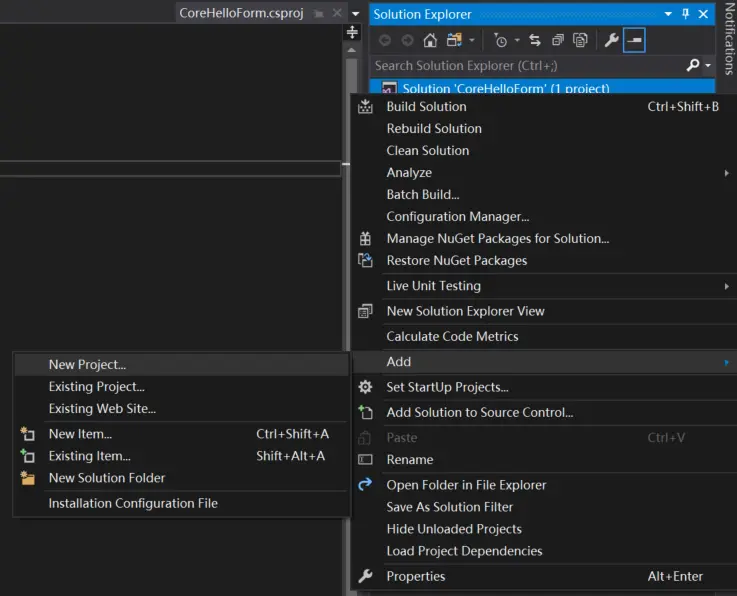The width and height of the screenshot is (737, 596).
Task: Expand the Live Unit Testing submenu
Action: [544, 286]
